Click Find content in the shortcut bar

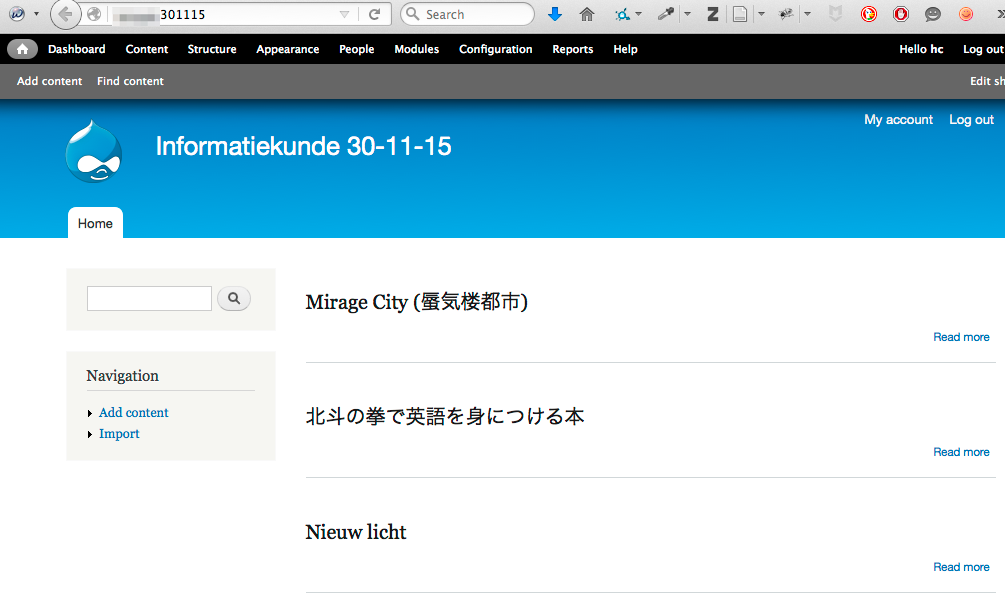coord(130,81)
